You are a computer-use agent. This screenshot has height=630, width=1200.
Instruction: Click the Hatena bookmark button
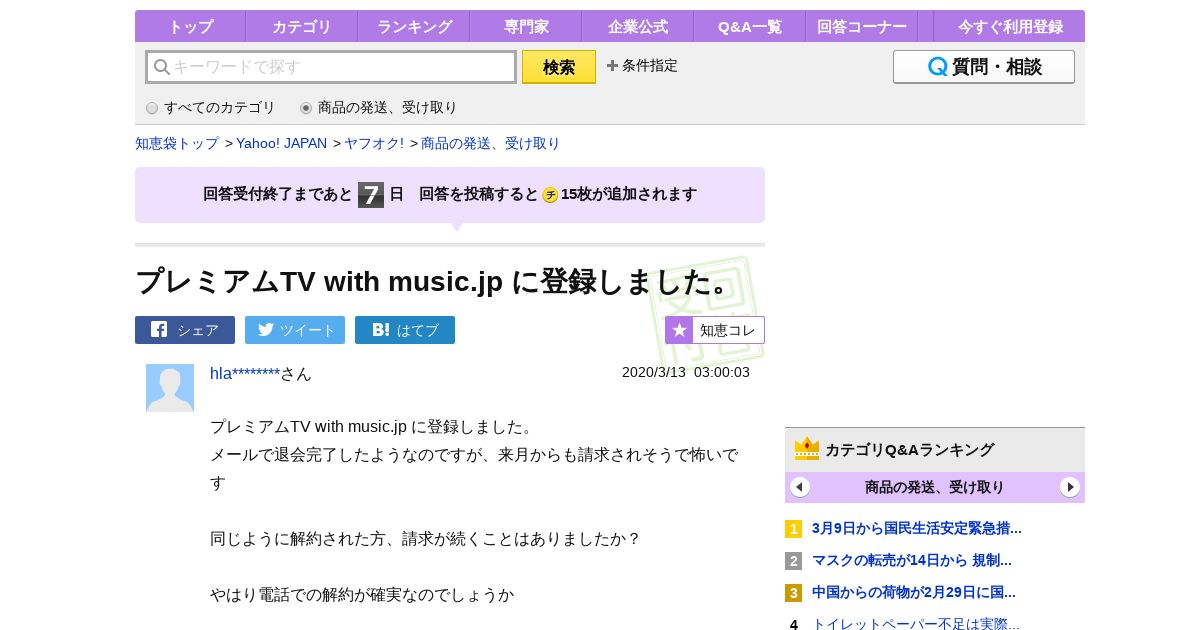[x=405, y=330]
